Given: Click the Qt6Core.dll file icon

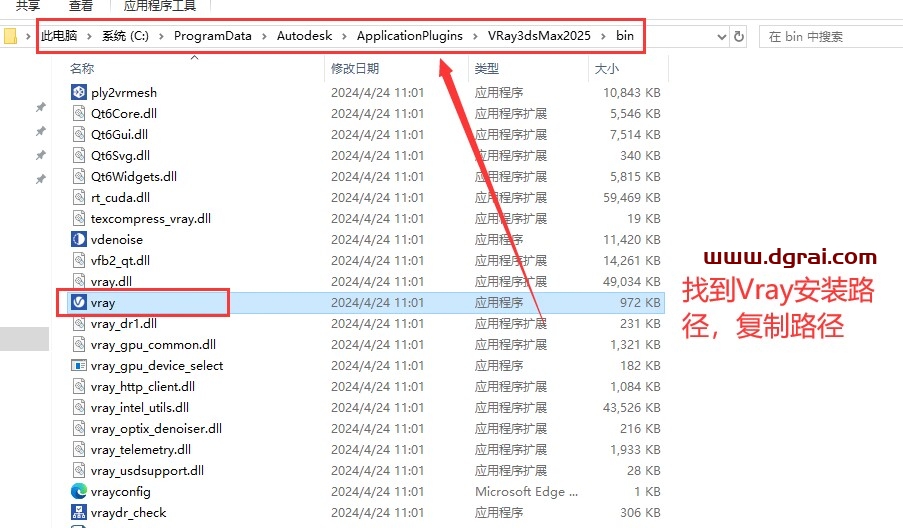Looking at the screenshot, I should [79, 113].
